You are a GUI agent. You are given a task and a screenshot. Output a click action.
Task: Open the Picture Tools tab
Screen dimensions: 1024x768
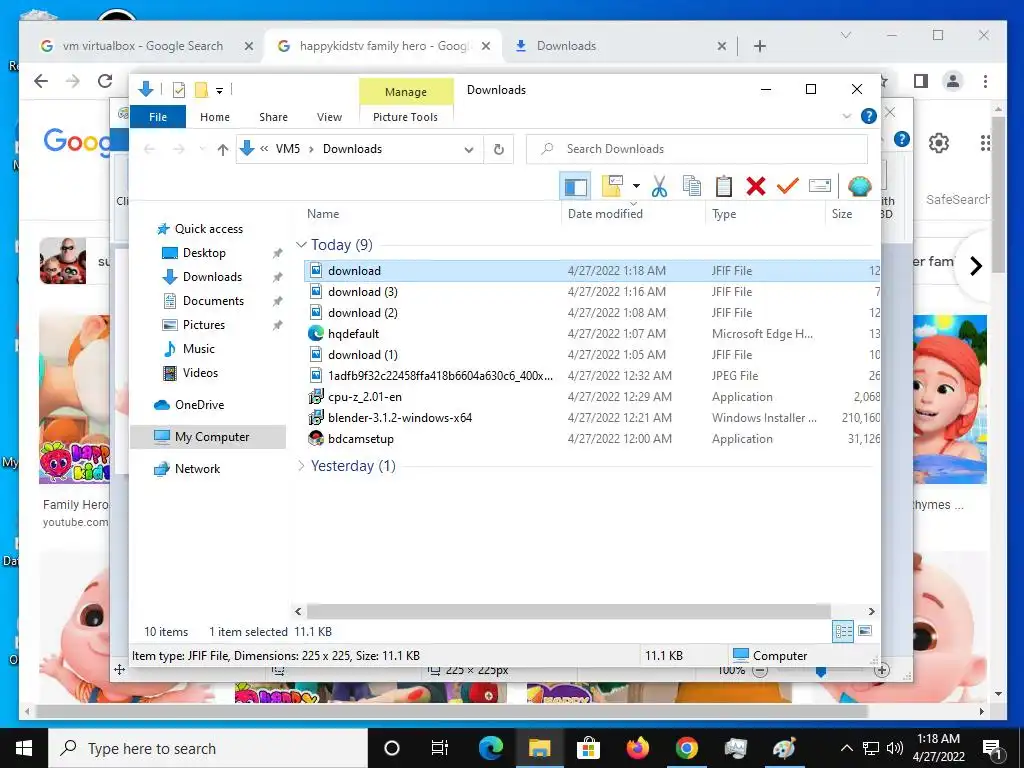[406, 117]
